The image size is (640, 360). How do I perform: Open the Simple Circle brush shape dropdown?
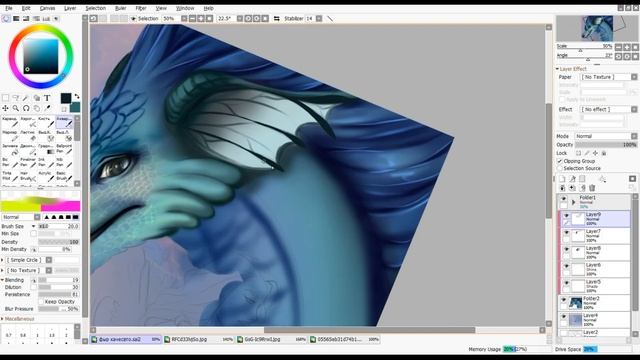[x=29, y=260]
